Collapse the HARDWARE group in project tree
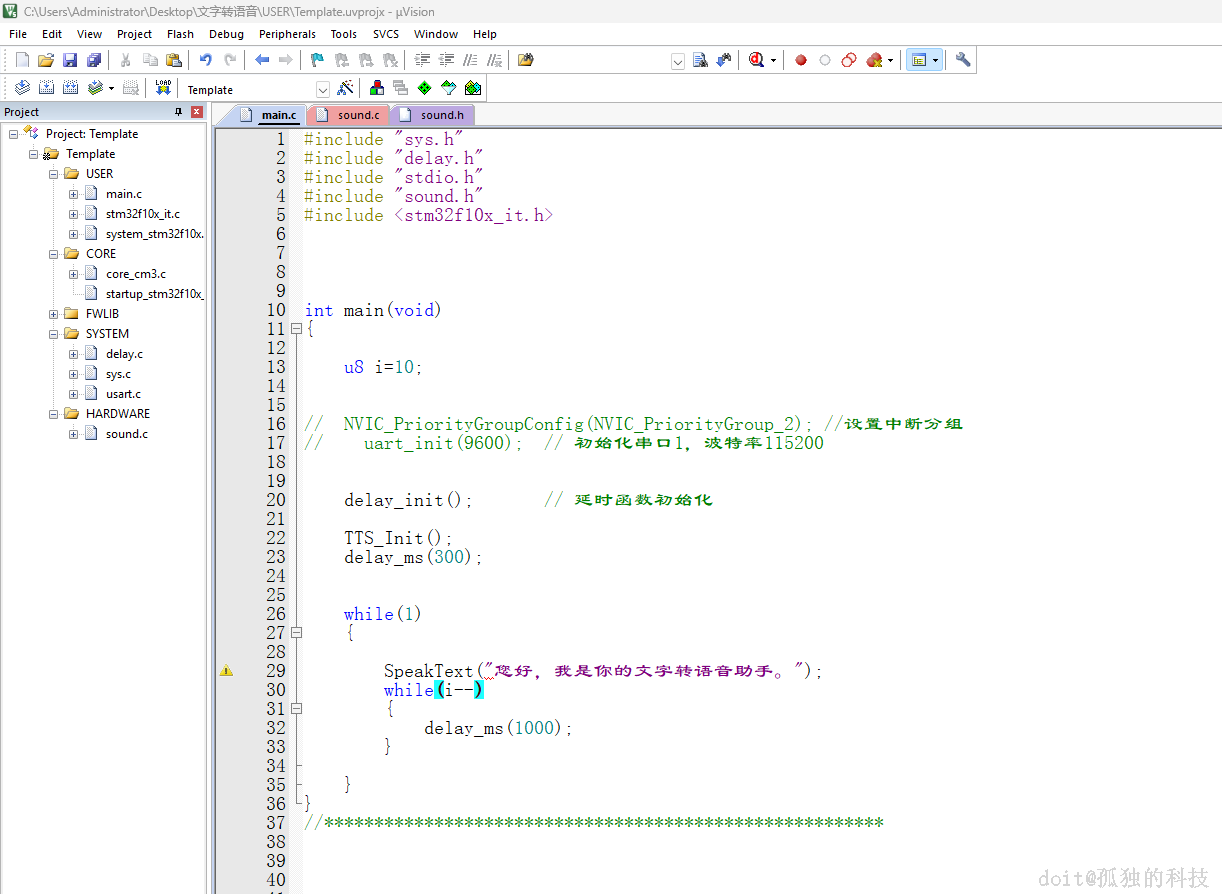 54,414
